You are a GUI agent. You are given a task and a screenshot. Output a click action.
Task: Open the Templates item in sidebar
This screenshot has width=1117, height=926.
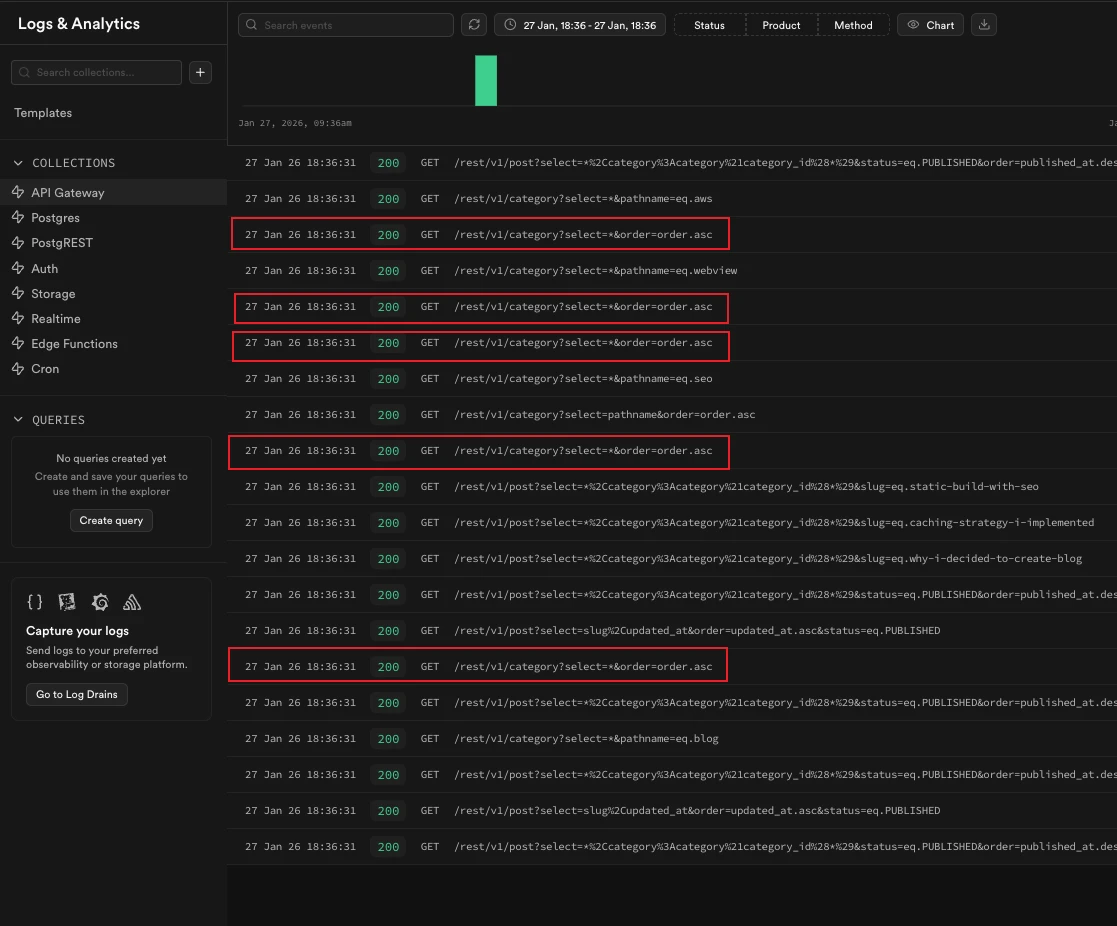(43, 113)
